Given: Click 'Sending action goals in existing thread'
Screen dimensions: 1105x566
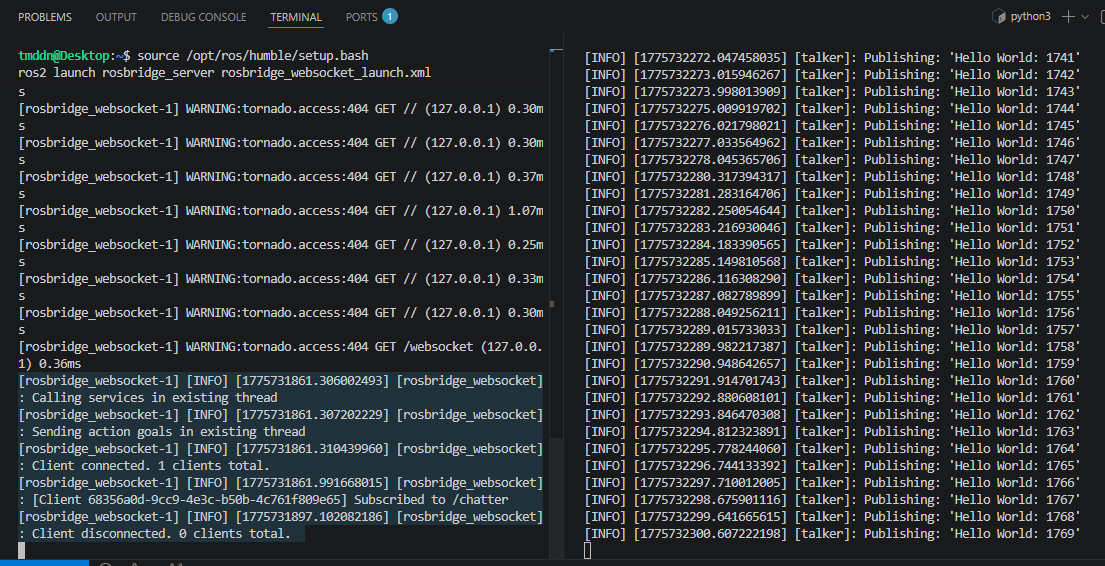Looking at the screenshot, I should click(x=168, y=431).
